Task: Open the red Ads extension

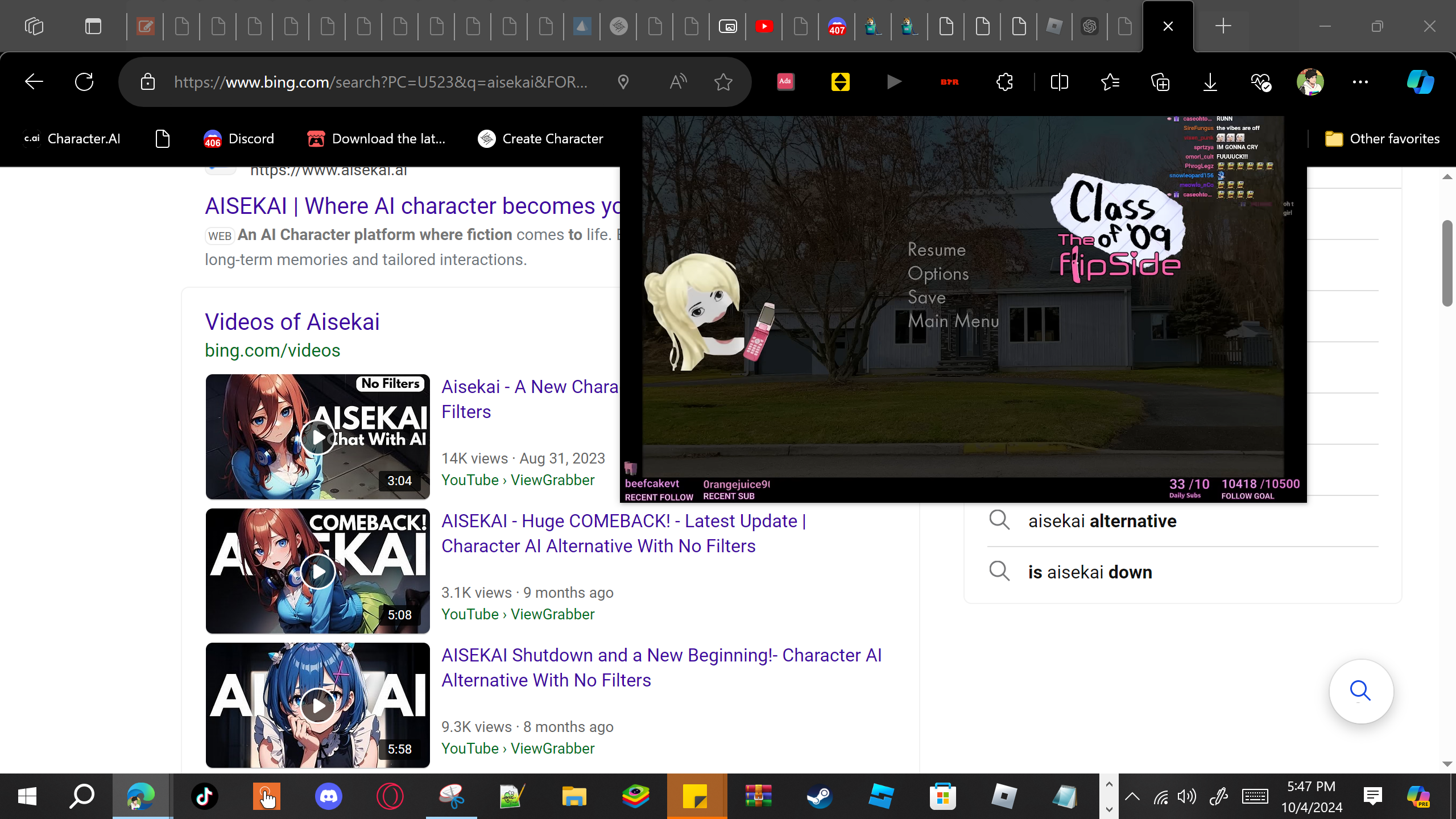Action: pos(785,82)
